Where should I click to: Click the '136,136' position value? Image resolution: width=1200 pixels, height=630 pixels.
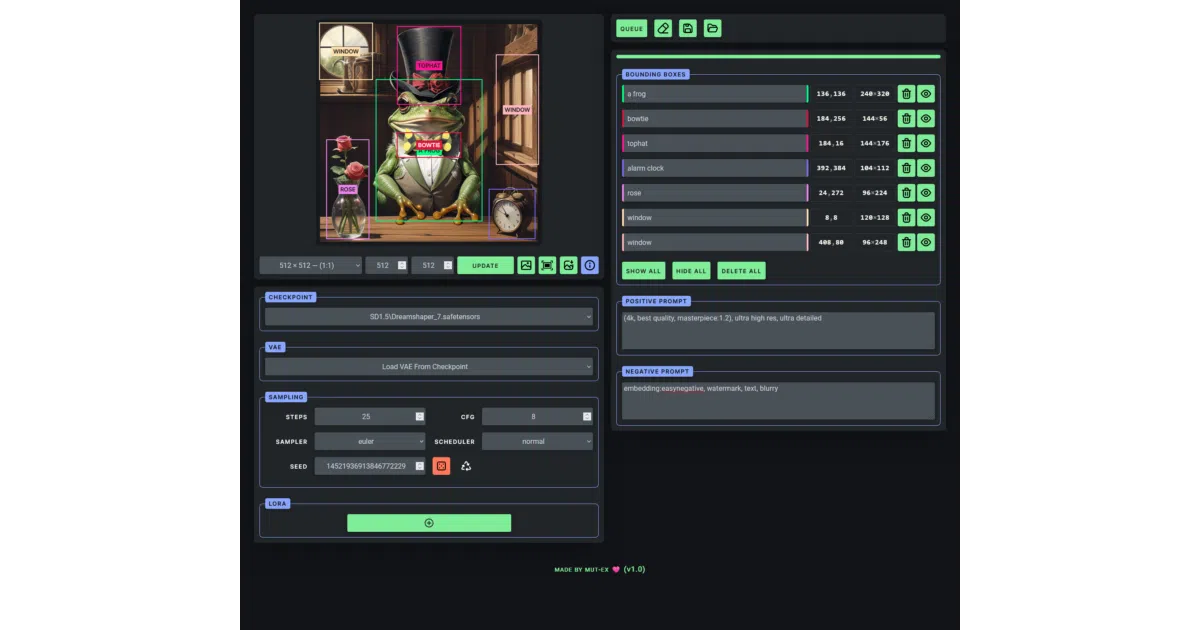[831, 94]
